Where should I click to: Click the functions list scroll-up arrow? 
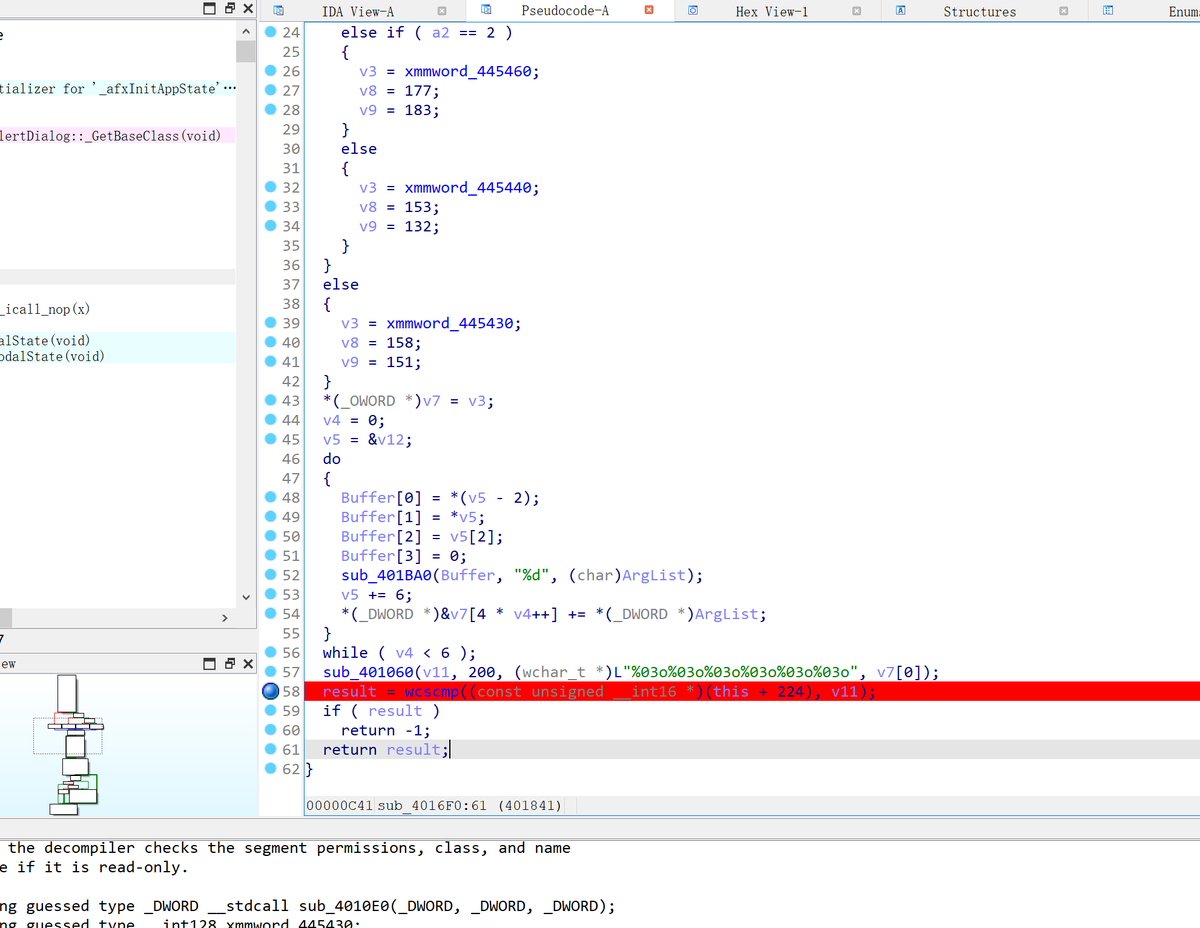(x=246, y=31)
